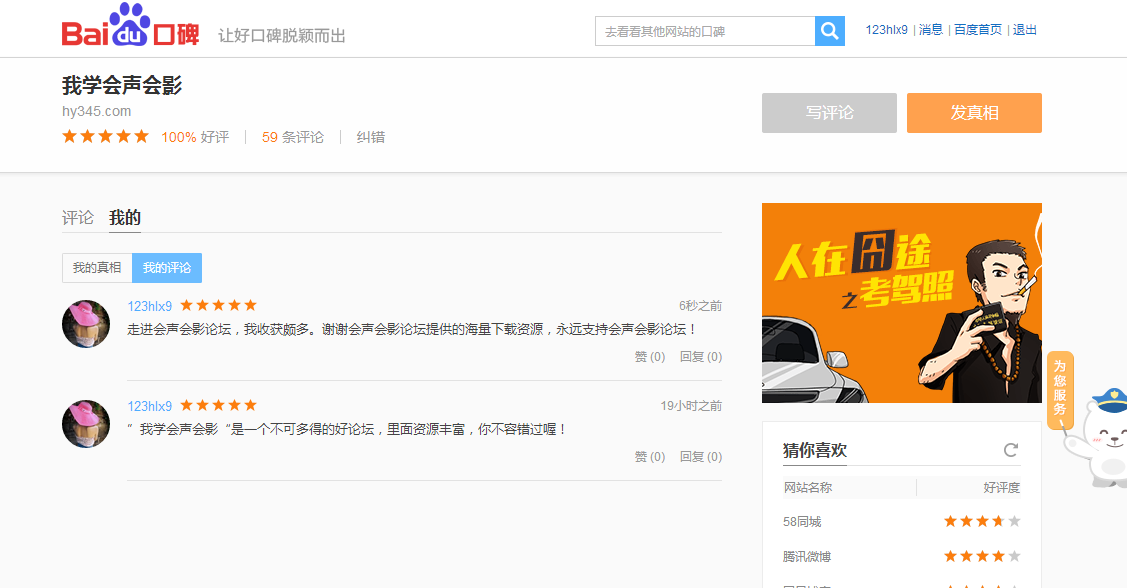Open avatar of the 19小时之前 review
This screenshot has width=1127, height=588.
point(86,424)
